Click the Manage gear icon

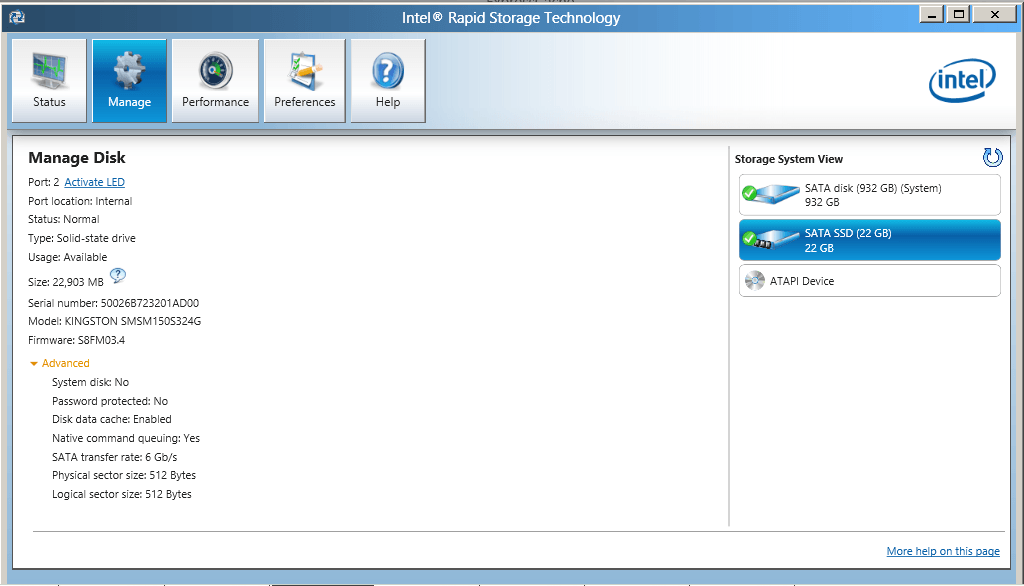pyautogui.click(x=129, y=70)
